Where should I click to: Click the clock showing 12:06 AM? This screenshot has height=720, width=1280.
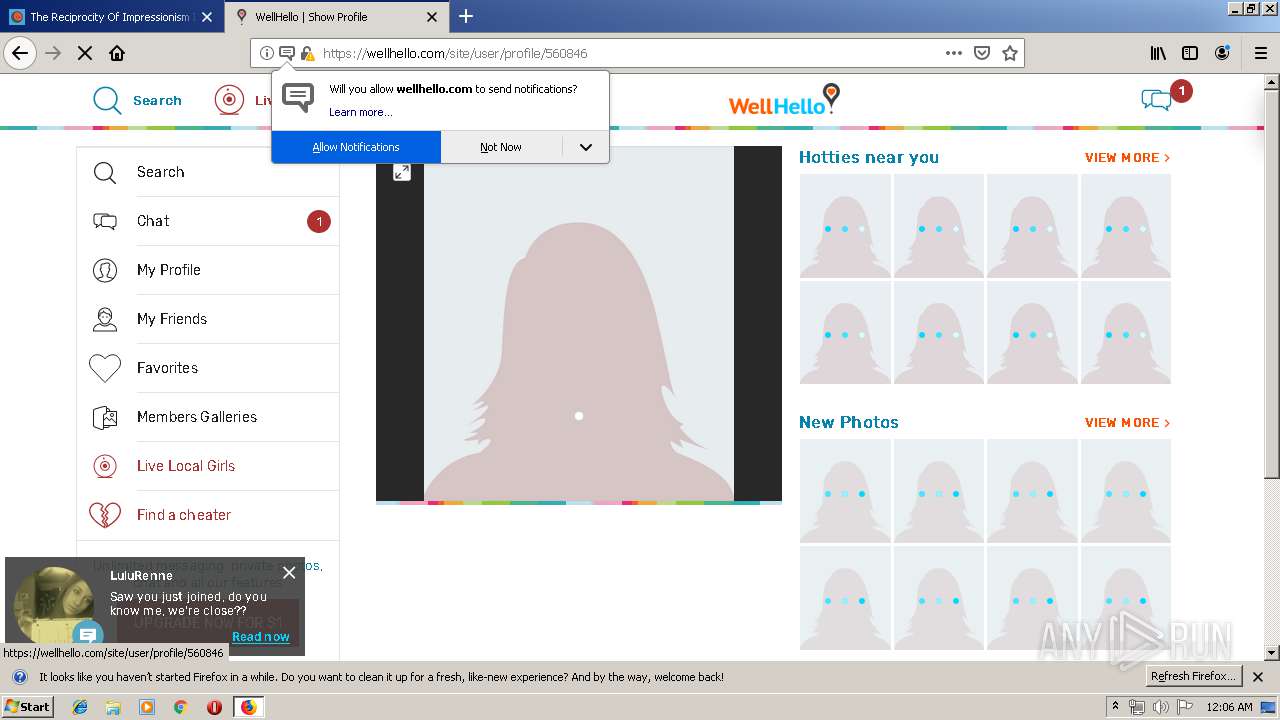tap(1229, 707)
